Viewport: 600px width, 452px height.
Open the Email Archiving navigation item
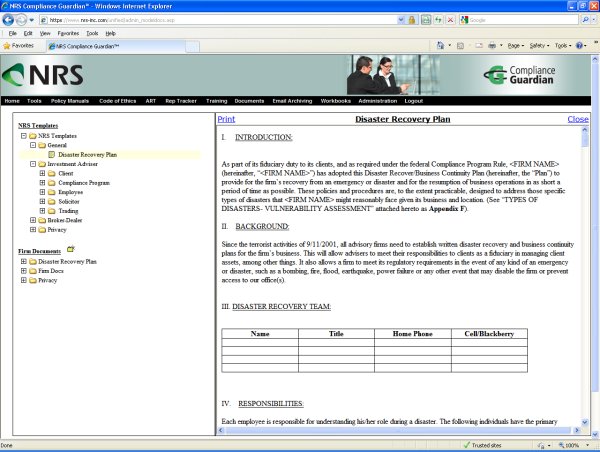[x=292, y=101]
